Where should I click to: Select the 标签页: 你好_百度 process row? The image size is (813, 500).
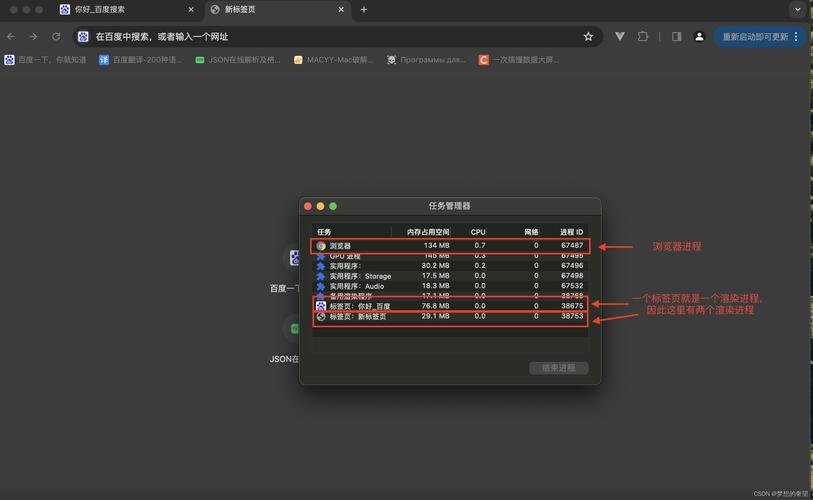[x=450, y=306]
